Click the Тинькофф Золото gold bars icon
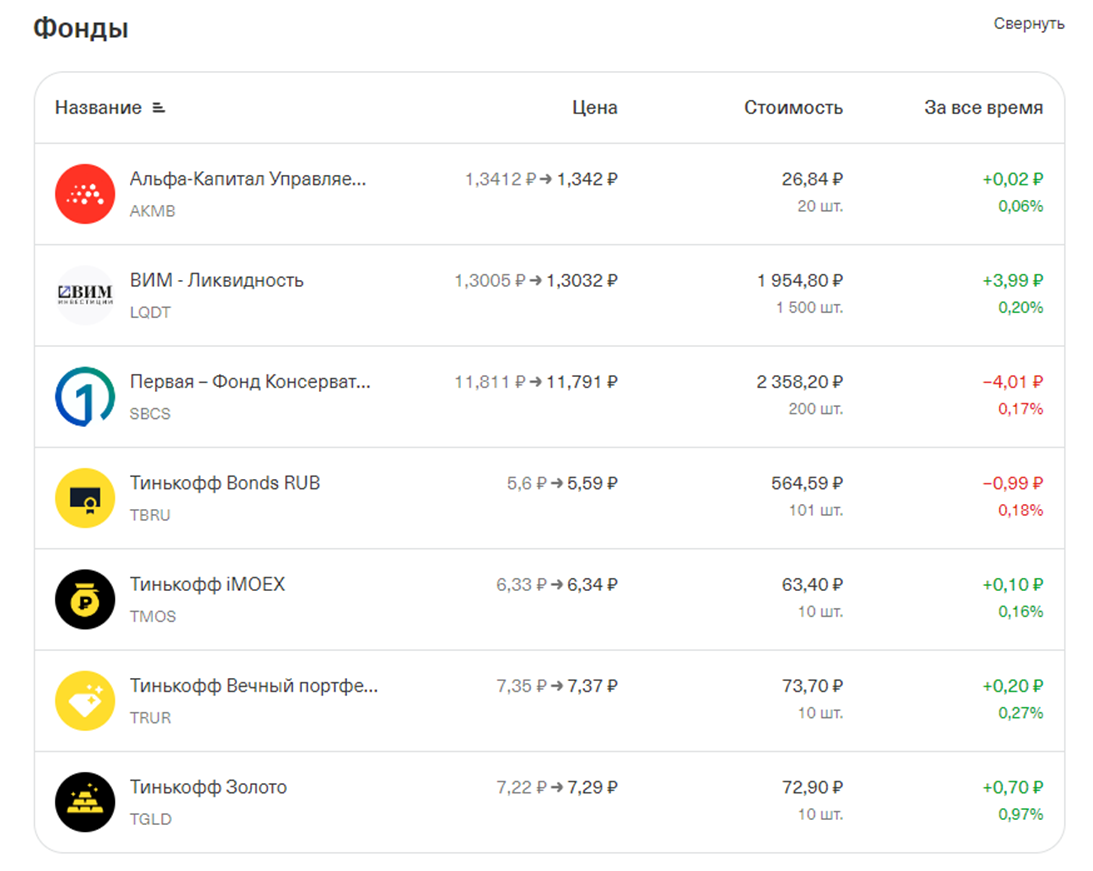Screen dimensions: 1093x871 point(85,802)
